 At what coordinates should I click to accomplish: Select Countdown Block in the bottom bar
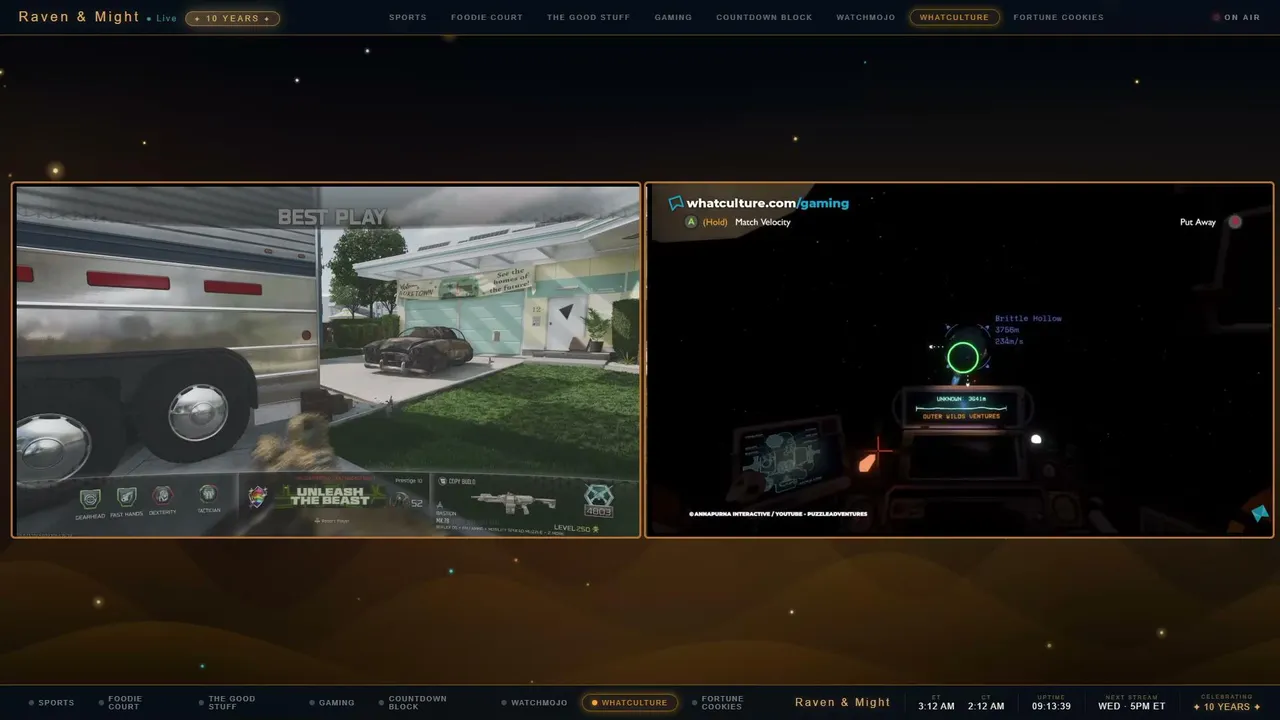(x=413, y=703)
